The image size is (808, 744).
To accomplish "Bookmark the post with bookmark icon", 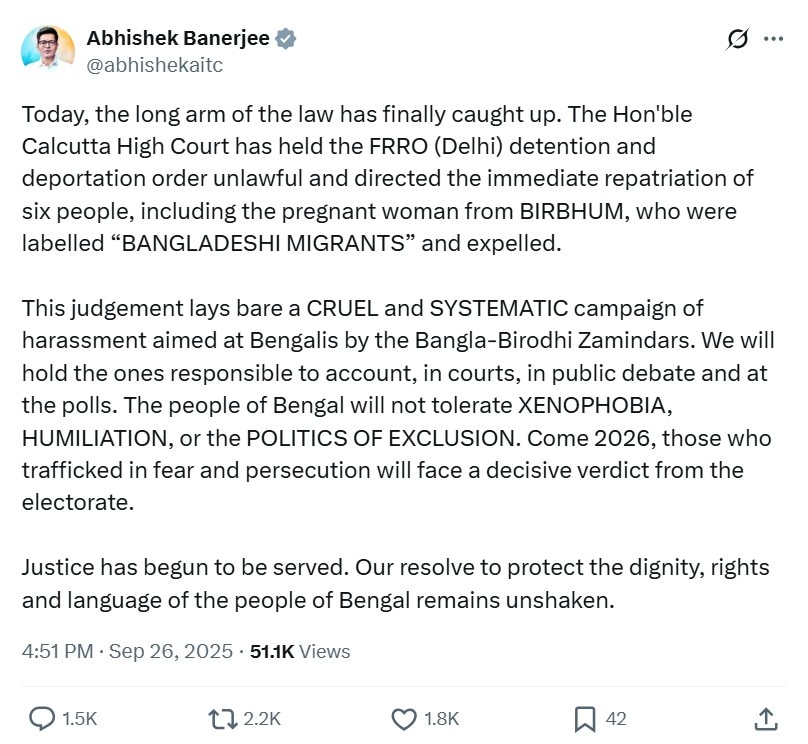I will (585, 719).
